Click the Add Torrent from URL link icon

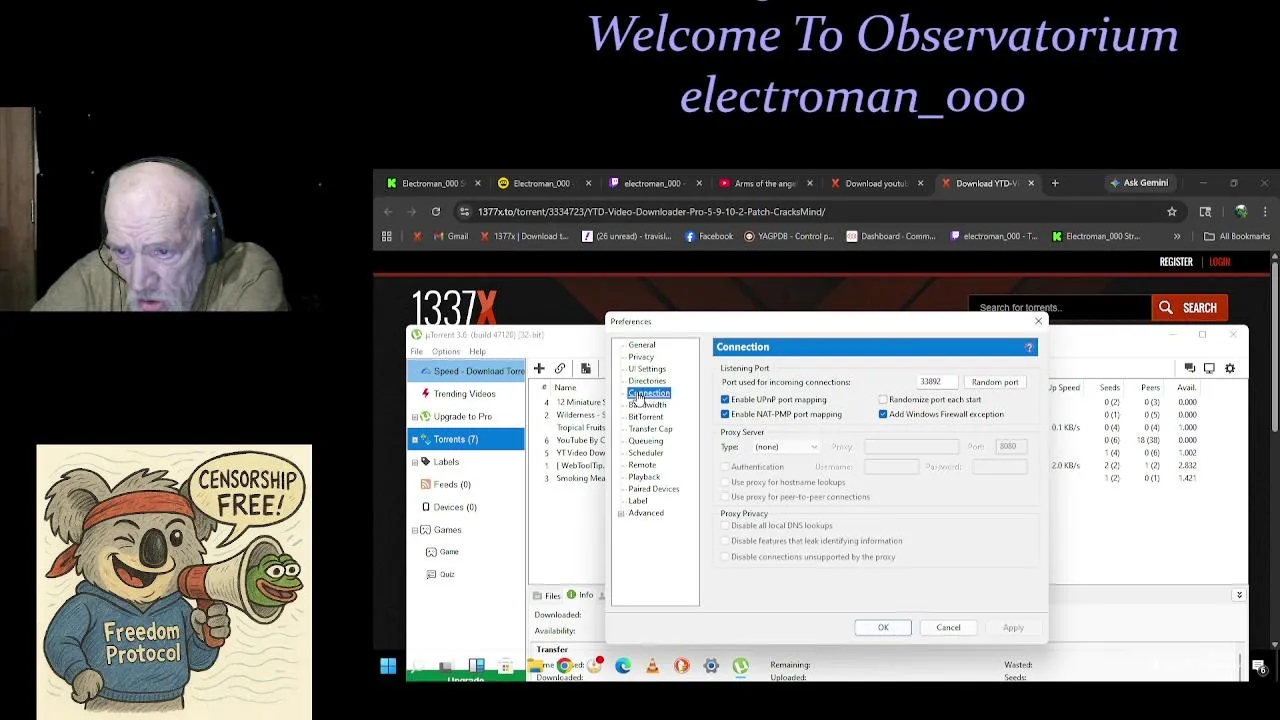[x=560, y=369]
